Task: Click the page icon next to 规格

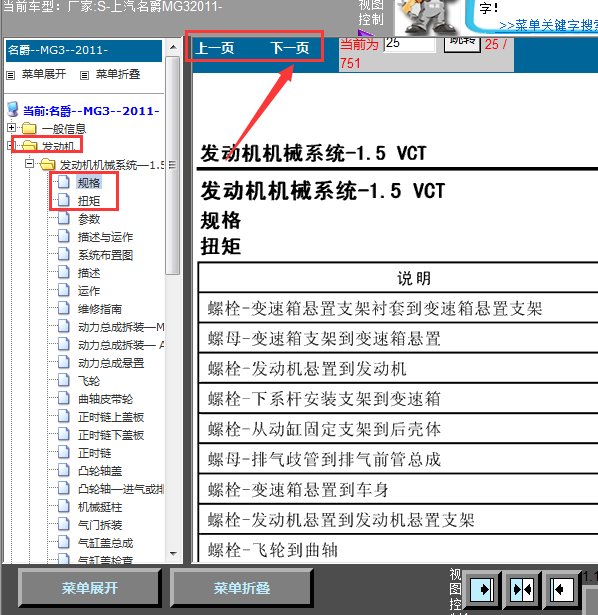Action: (64, 182)
